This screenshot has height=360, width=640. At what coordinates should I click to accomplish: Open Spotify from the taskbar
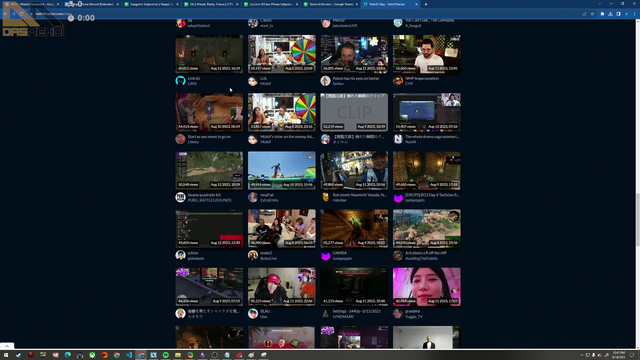coord(166,355)
